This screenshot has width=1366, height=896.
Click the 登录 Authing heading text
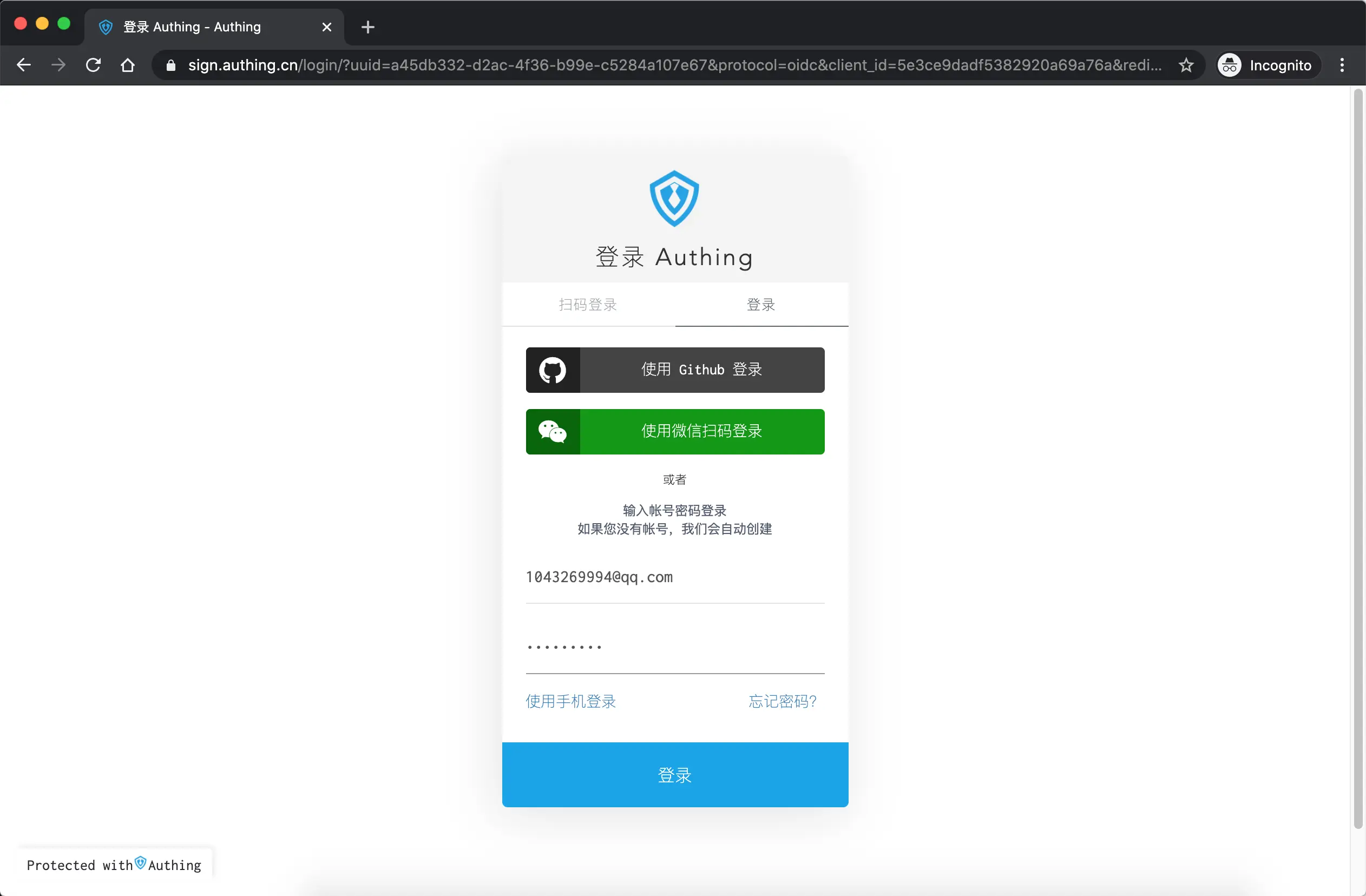click(x=674, y=257)
